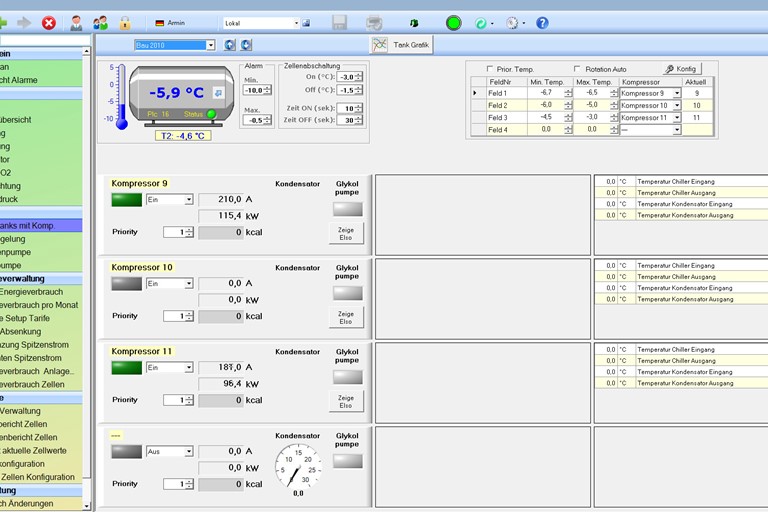Image resolution: width=768 pixels, height=512 pixels.
Task: Click the single user icon in toolbar
Action: point(76,22)
